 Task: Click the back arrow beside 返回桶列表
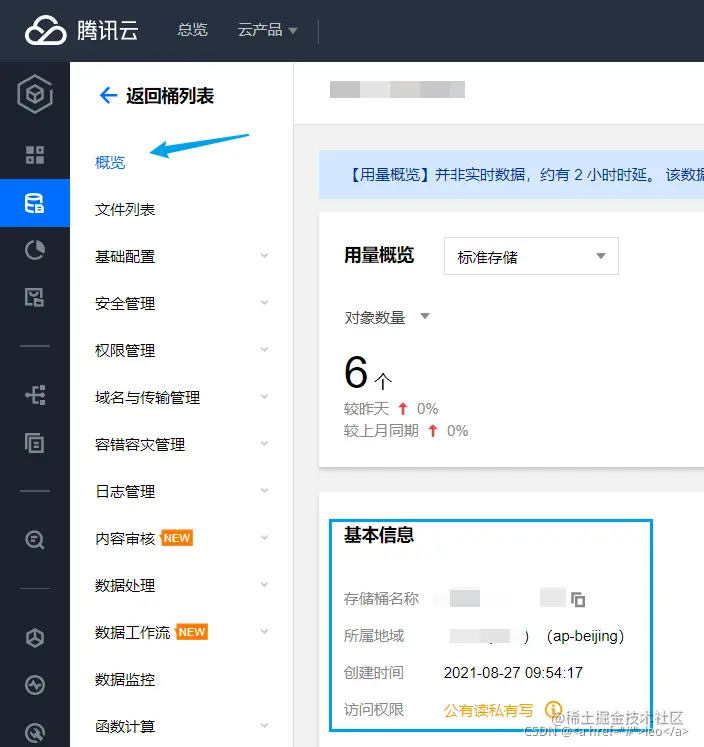(108, 95)
